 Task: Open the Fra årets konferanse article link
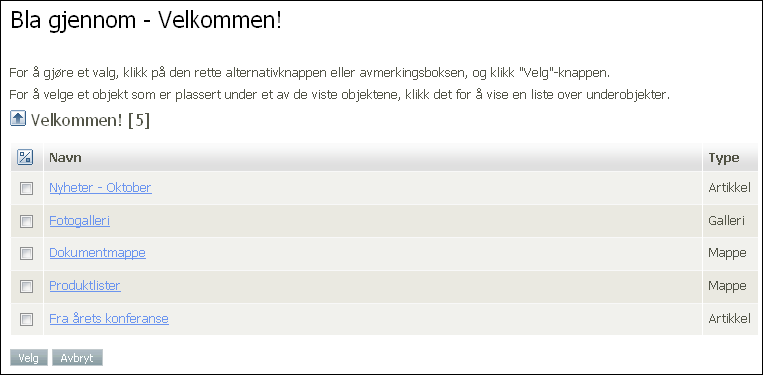click(109, 319)
